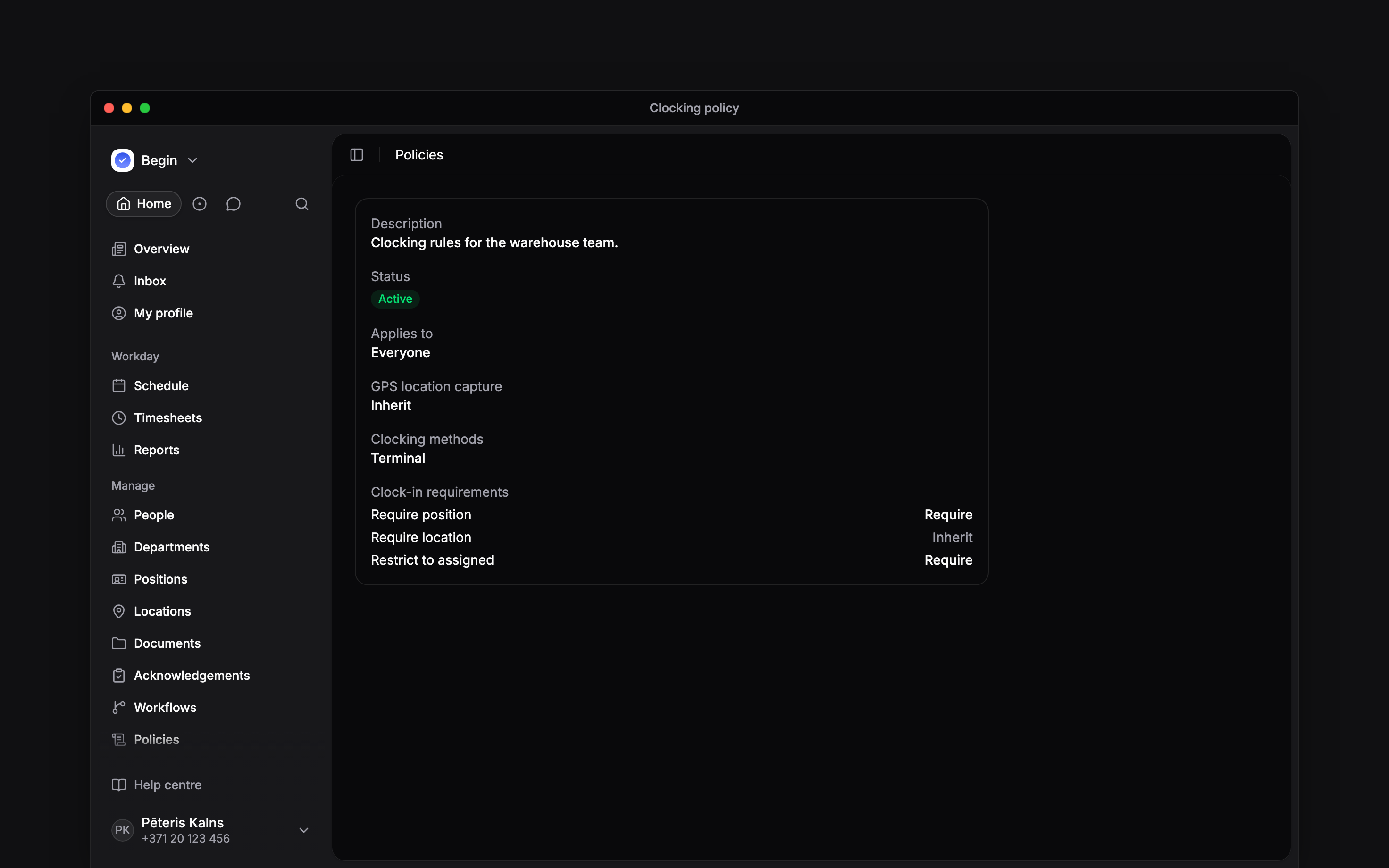Click the Require value for Restrict to assigned
The width and height of the screenshot is (1389, 868).
[x=948, y=560]
